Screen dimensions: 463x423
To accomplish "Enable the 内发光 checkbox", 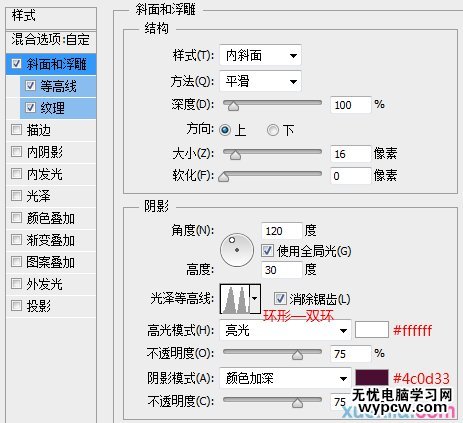I will tap(16, 173).
